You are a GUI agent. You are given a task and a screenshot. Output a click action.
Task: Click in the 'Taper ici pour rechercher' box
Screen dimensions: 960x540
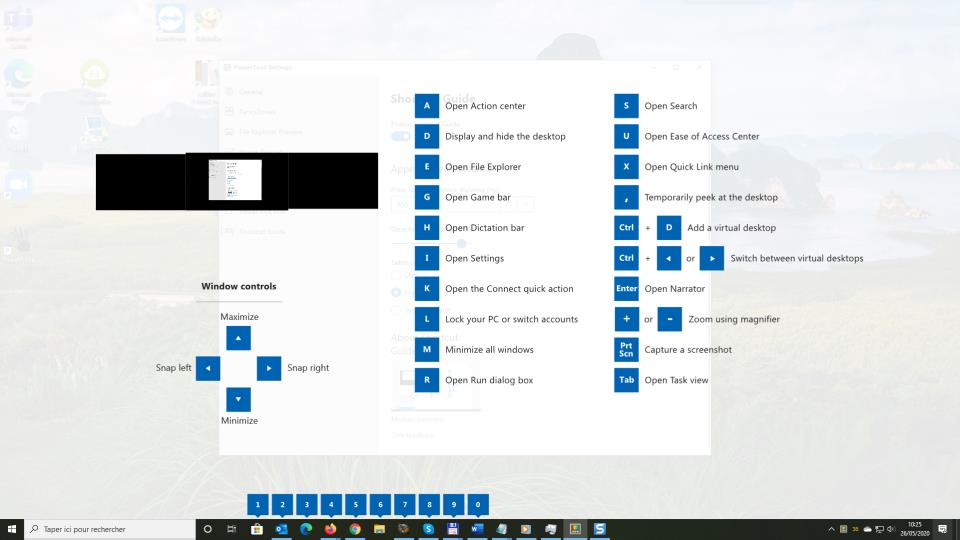[110, 529]
